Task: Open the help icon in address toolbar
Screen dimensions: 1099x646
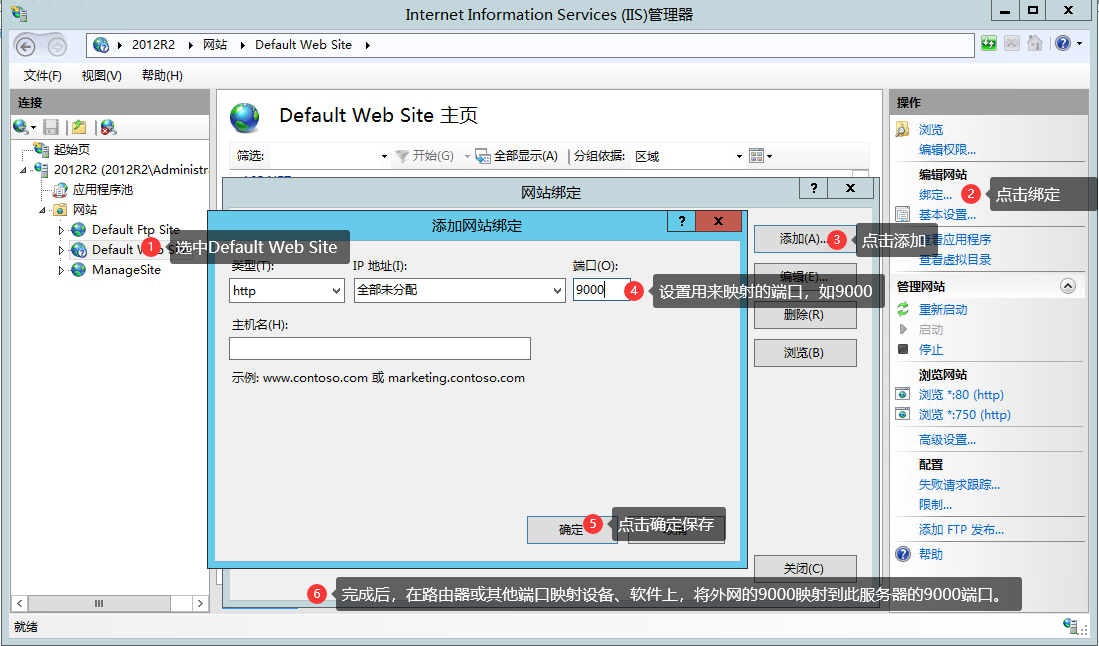Action: point(1063,43)
